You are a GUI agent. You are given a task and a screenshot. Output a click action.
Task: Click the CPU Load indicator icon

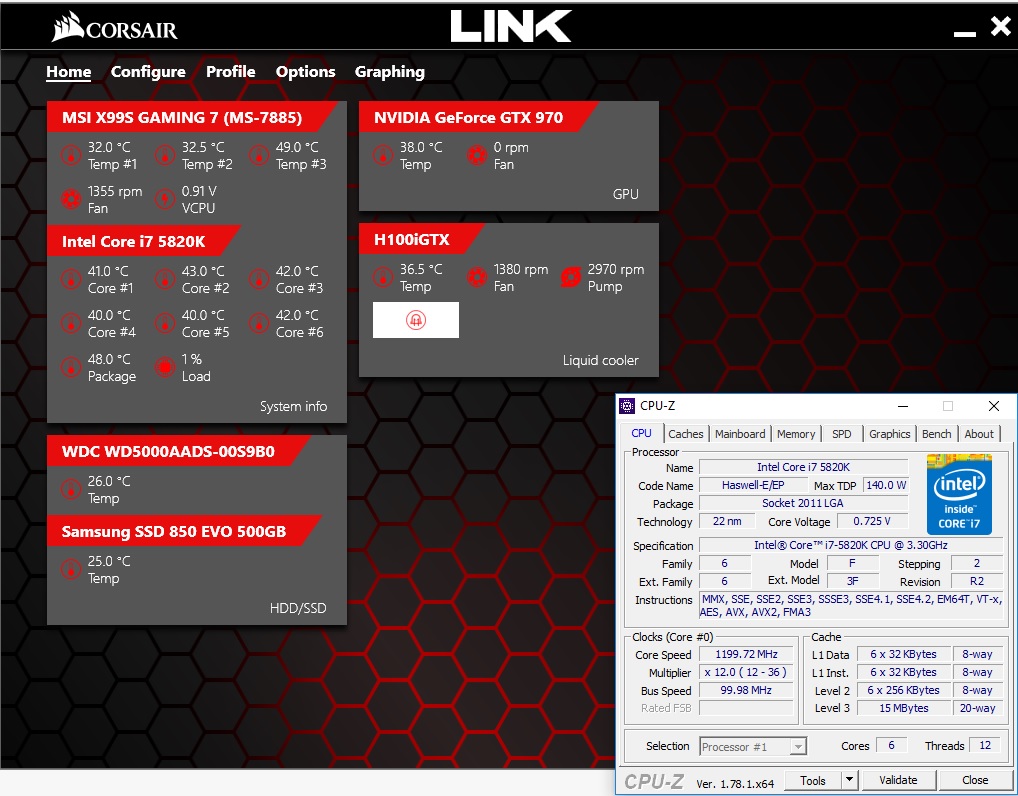click(x=165, y=367)
